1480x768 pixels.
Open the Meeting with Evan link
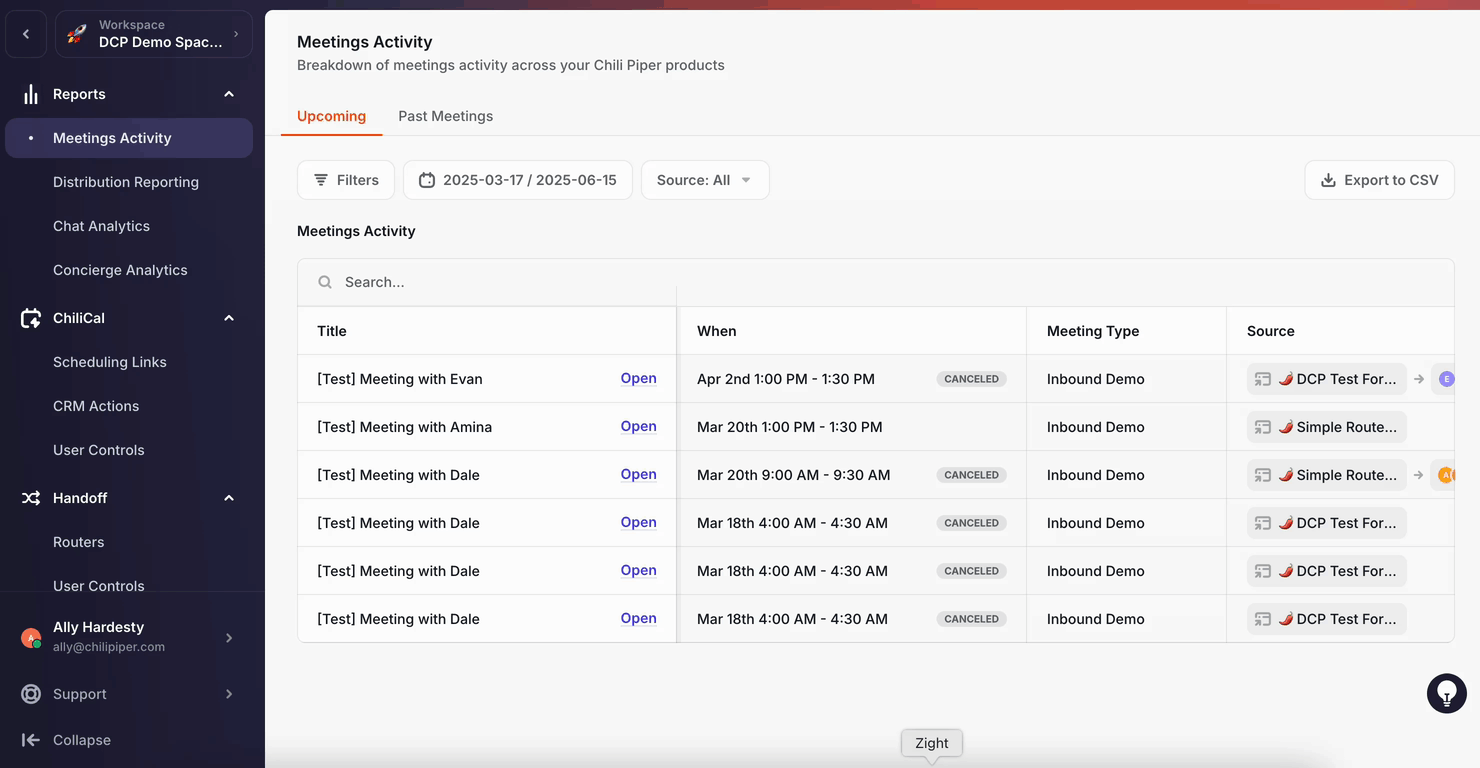(638, 378)
